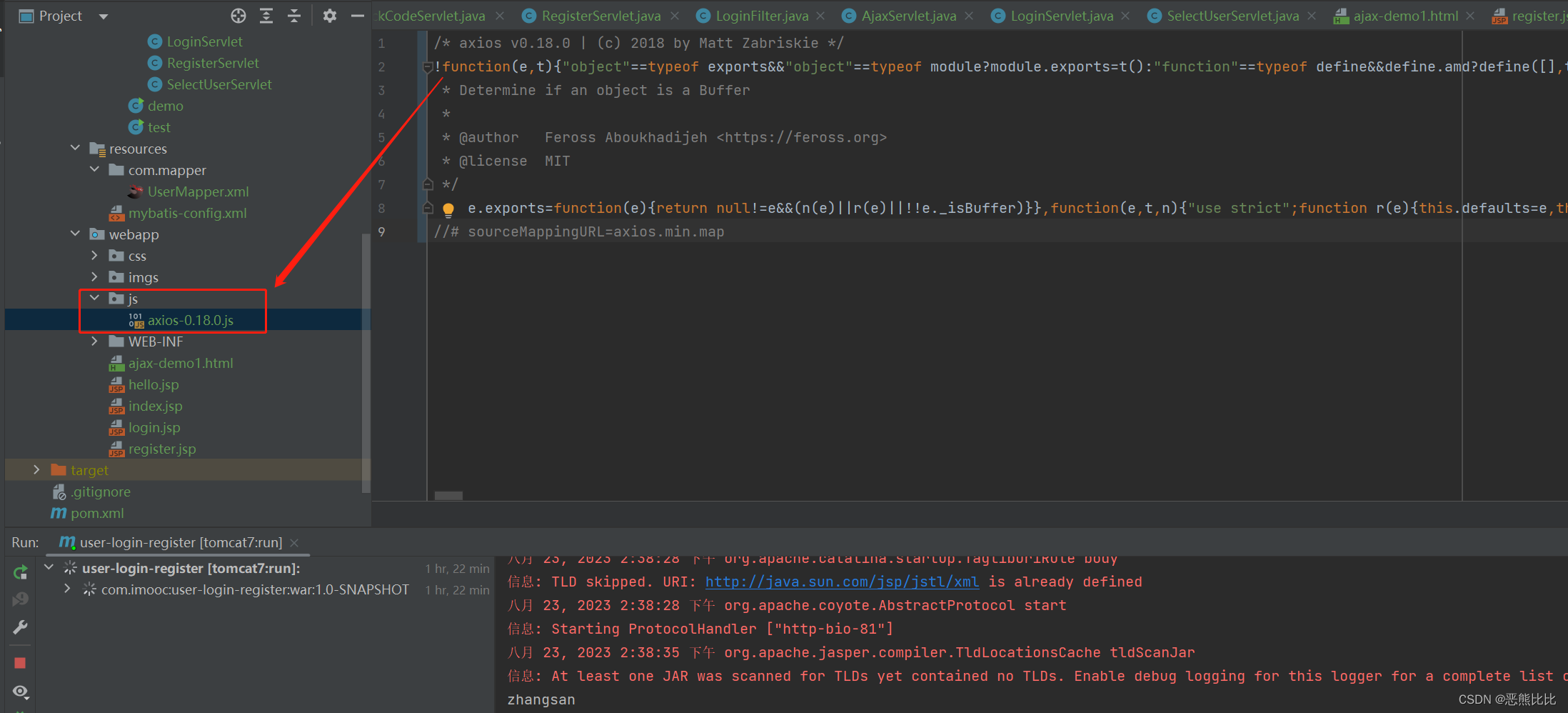The width and height of the screenshot is (1568, 713).
Task: Select the RegisterServlet class in tree
Action: (213, 63)
